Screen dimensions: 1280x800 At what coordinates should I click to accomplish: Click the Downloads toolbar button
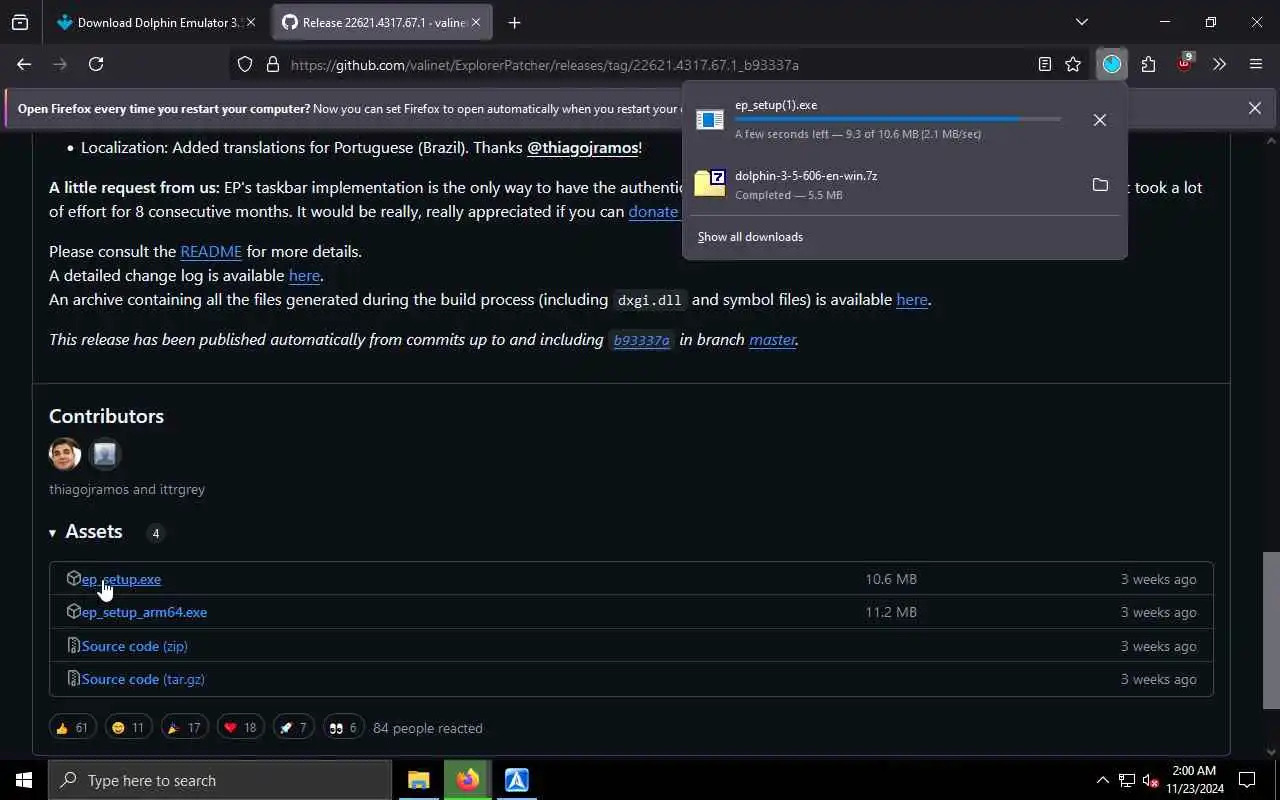coord(1112,64)
